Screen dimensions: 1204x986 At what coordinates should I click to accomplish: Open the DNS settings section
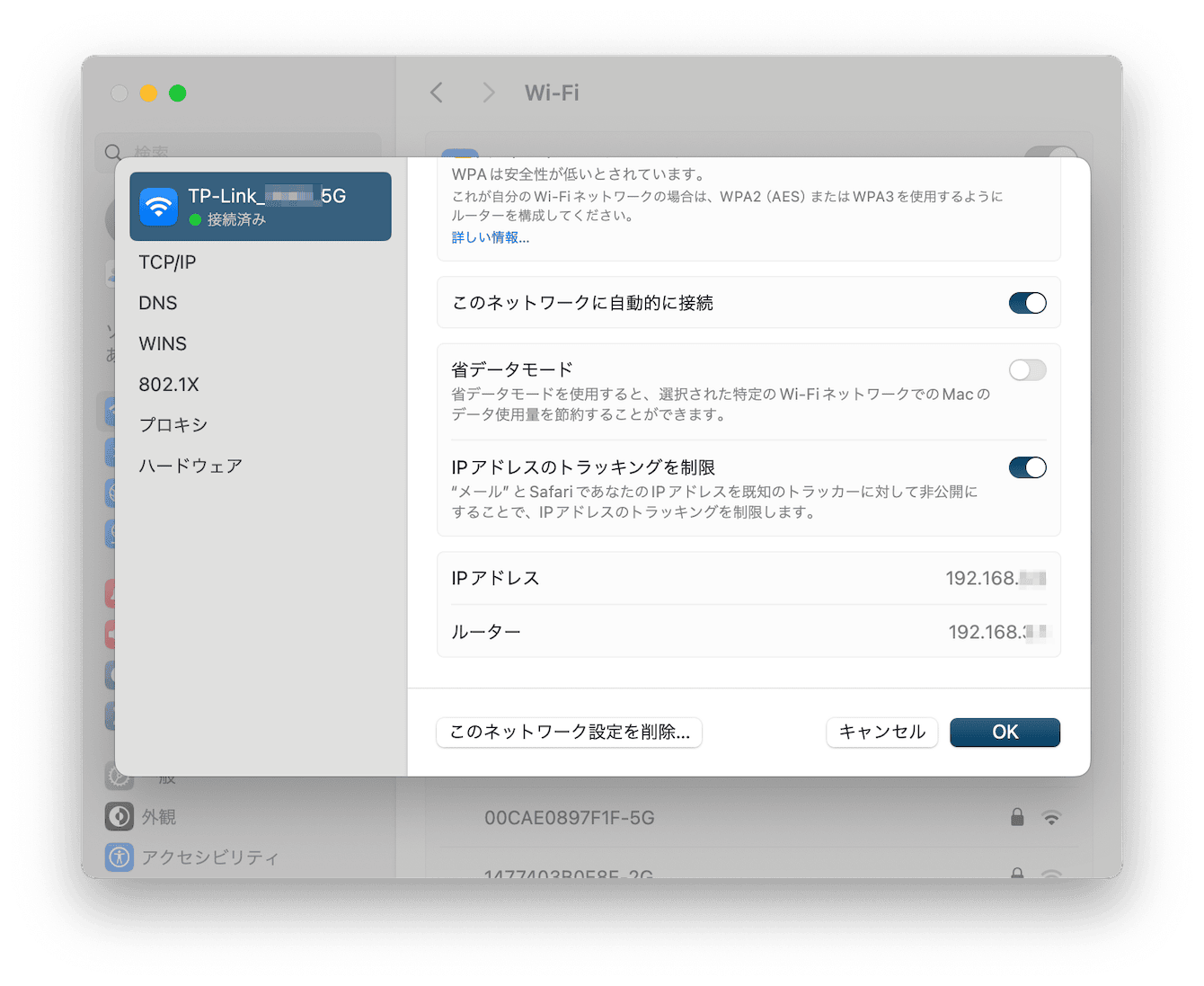(158, 303)
